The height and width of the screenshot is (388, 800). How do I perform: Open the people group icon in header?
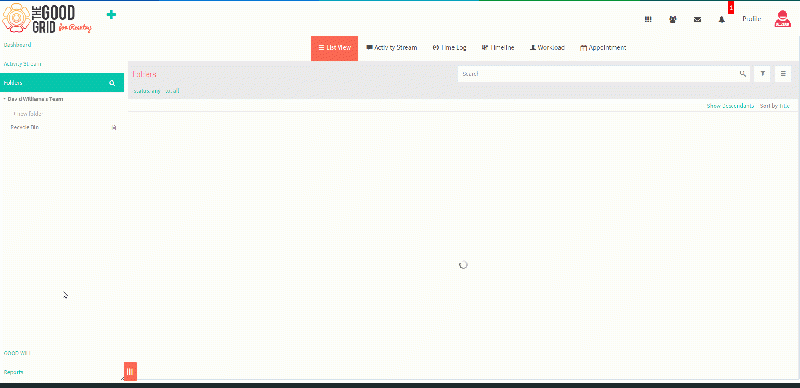(673, 19)
